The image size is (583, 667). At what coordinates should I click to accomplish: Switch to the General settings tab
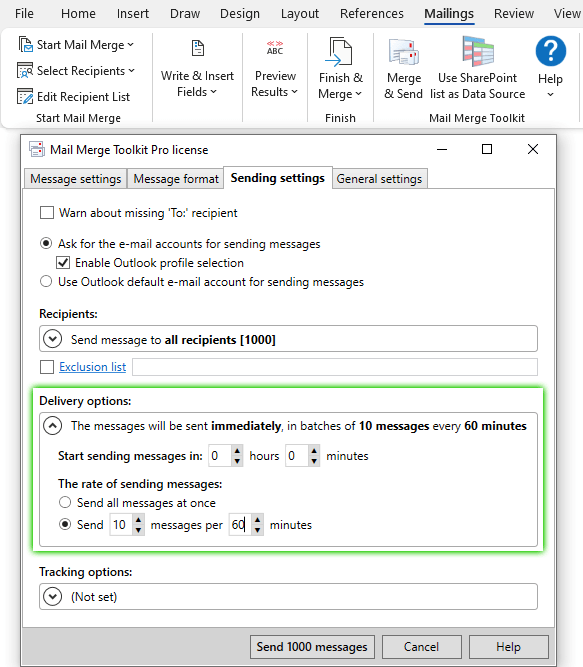point(379,179)
